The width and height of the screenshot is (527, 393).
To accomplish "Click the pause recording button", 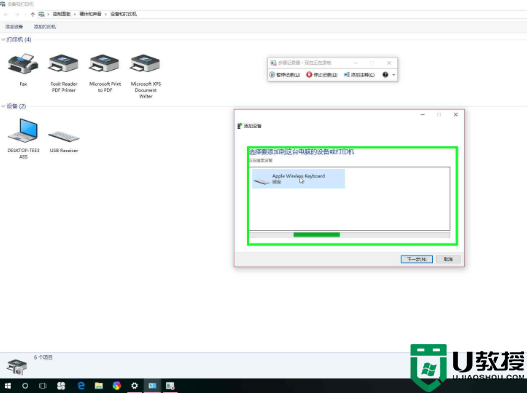I will coord(284,75).
